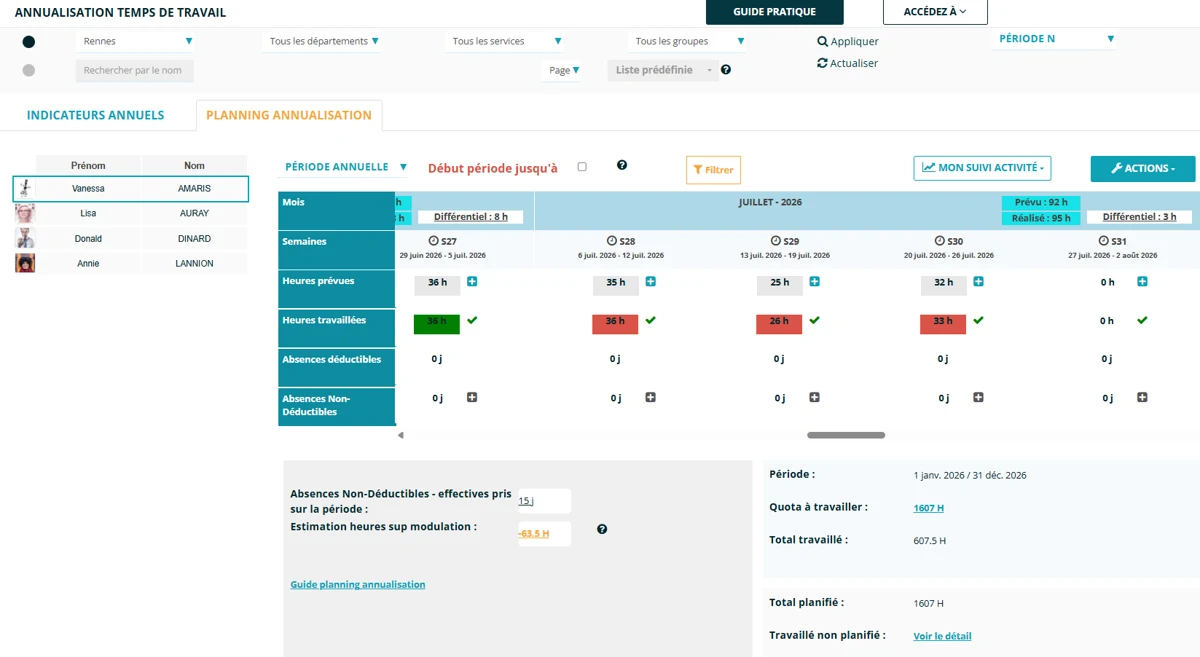Click the clock icon of week S27

[433, 241]
